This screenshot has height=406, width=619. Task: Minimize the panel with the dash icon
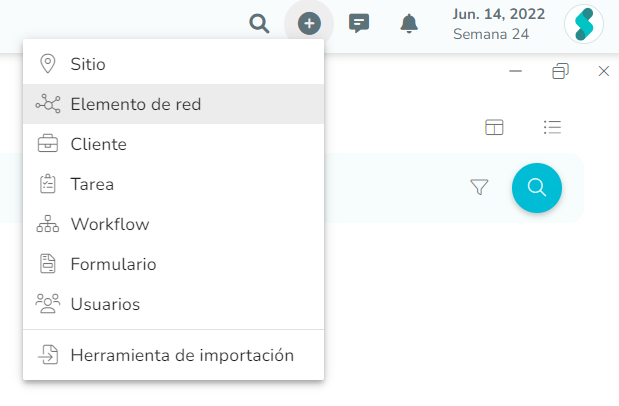click(516, 71)
